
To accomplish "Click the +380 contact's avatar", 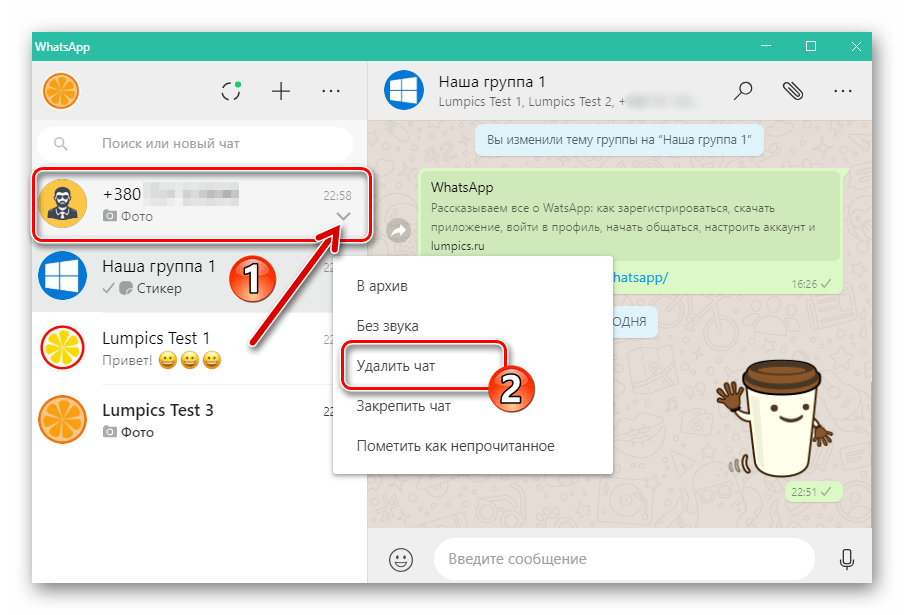I will pos(63,203).
